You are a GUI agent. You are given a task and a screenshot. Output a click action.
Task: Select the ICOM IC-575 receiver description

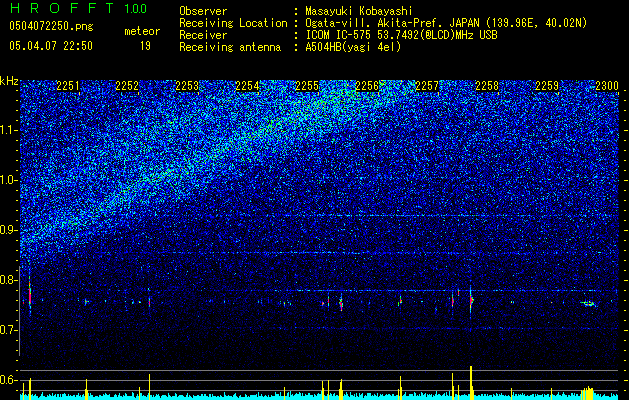point(401,35)
